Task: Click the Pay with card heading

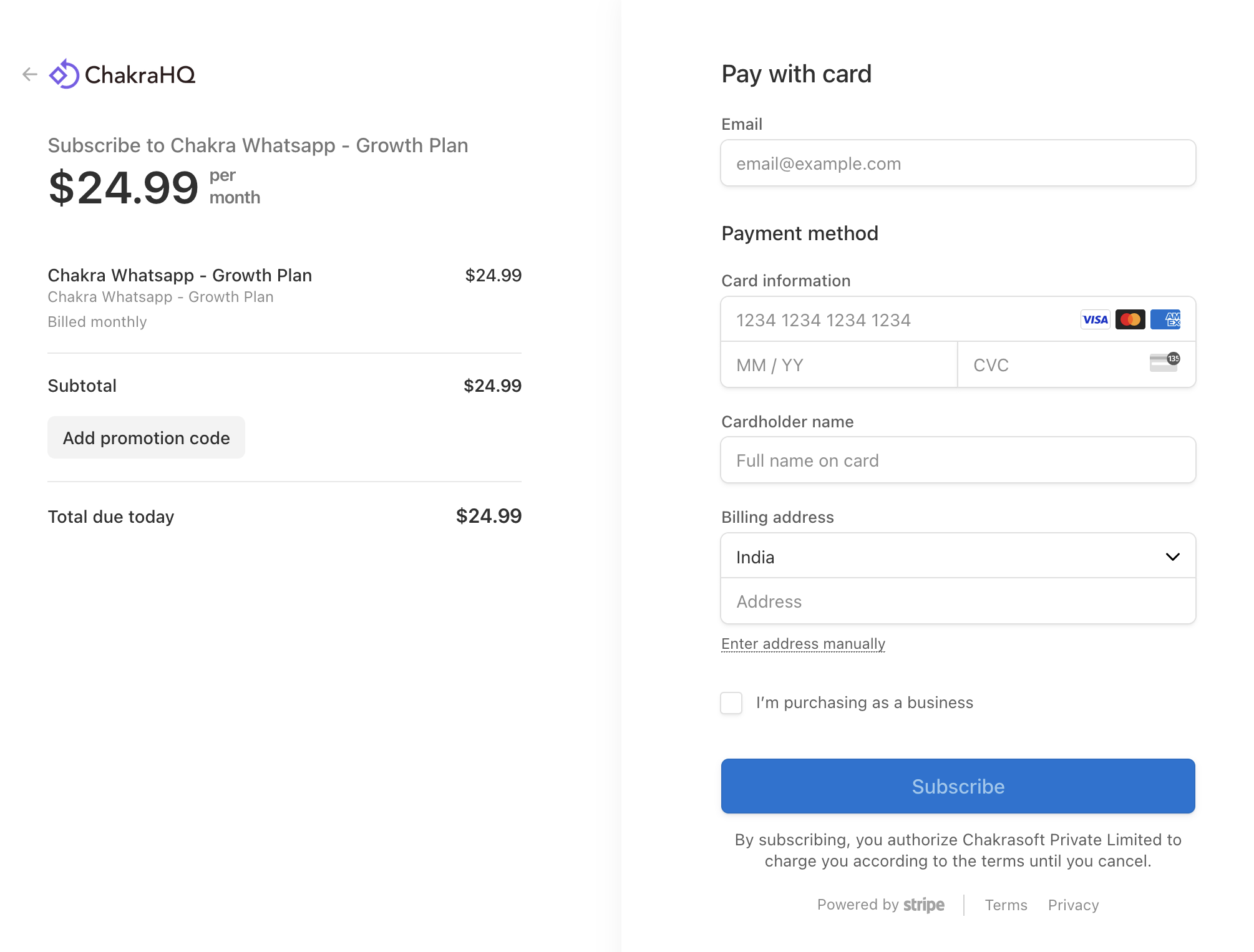Action: pos(796,74)
